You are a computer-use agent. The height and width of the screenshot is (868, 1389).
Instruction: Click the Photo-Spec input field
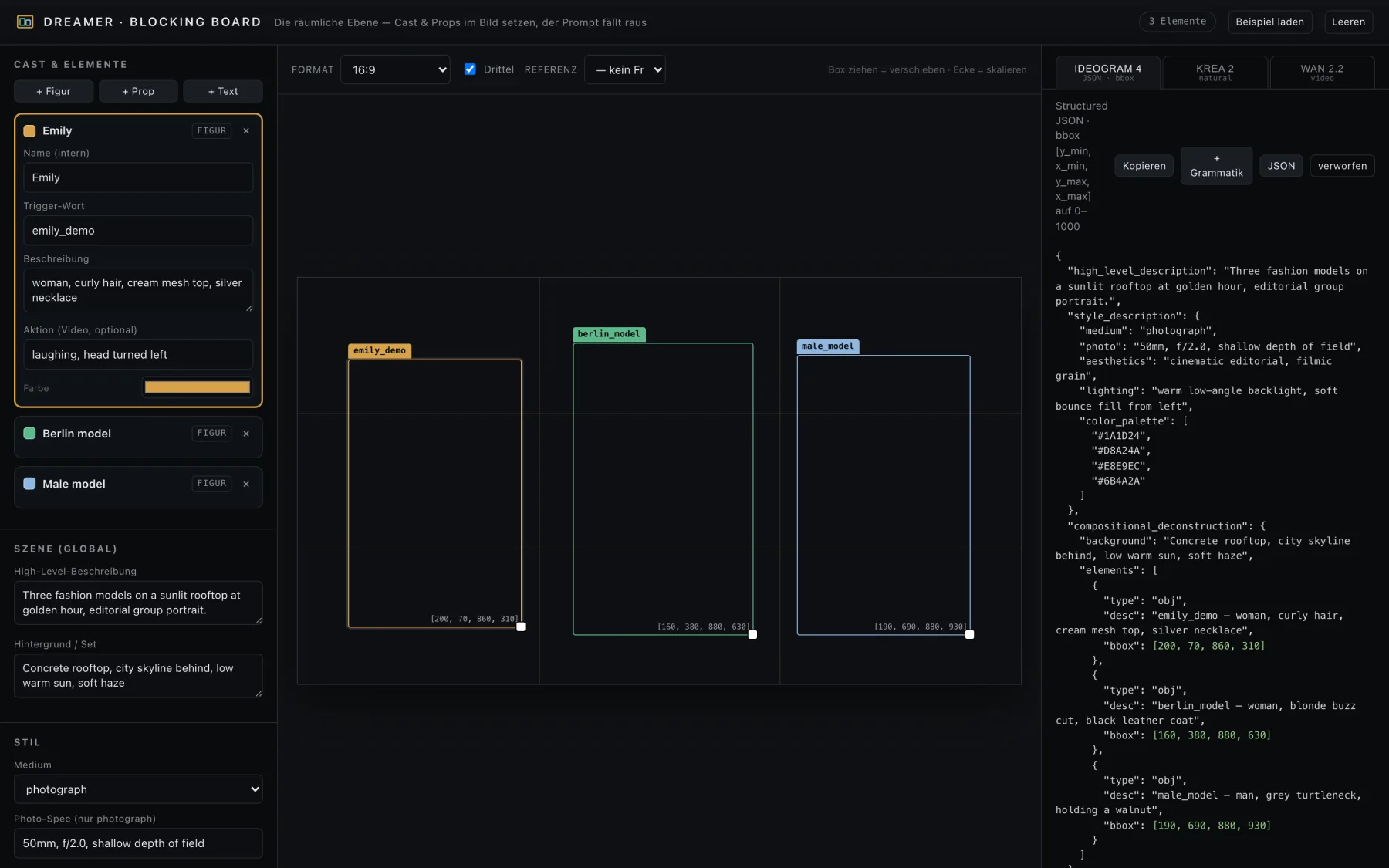[138, 843]
